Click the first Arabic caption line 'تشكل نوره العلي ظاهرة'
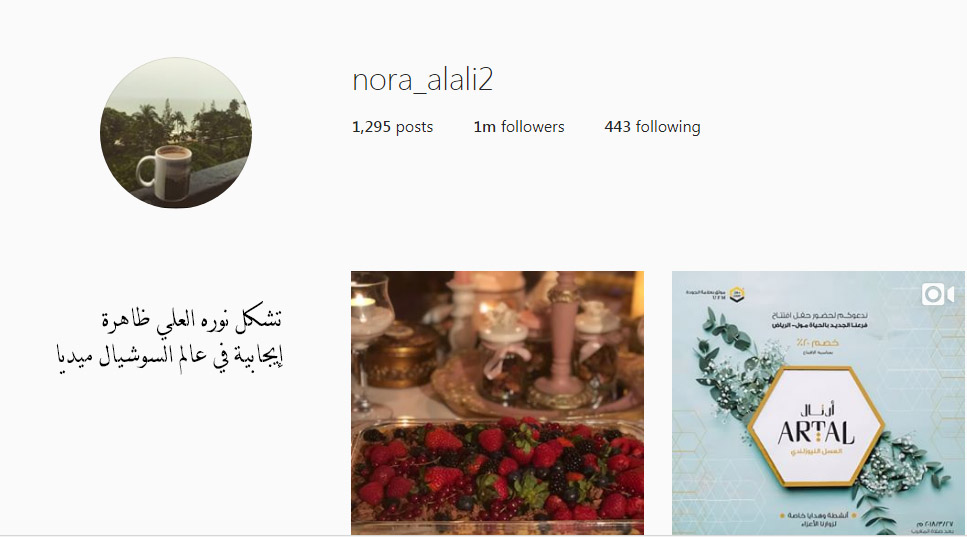The height and width of the screenshot is (537, 967). click(191, 321)
